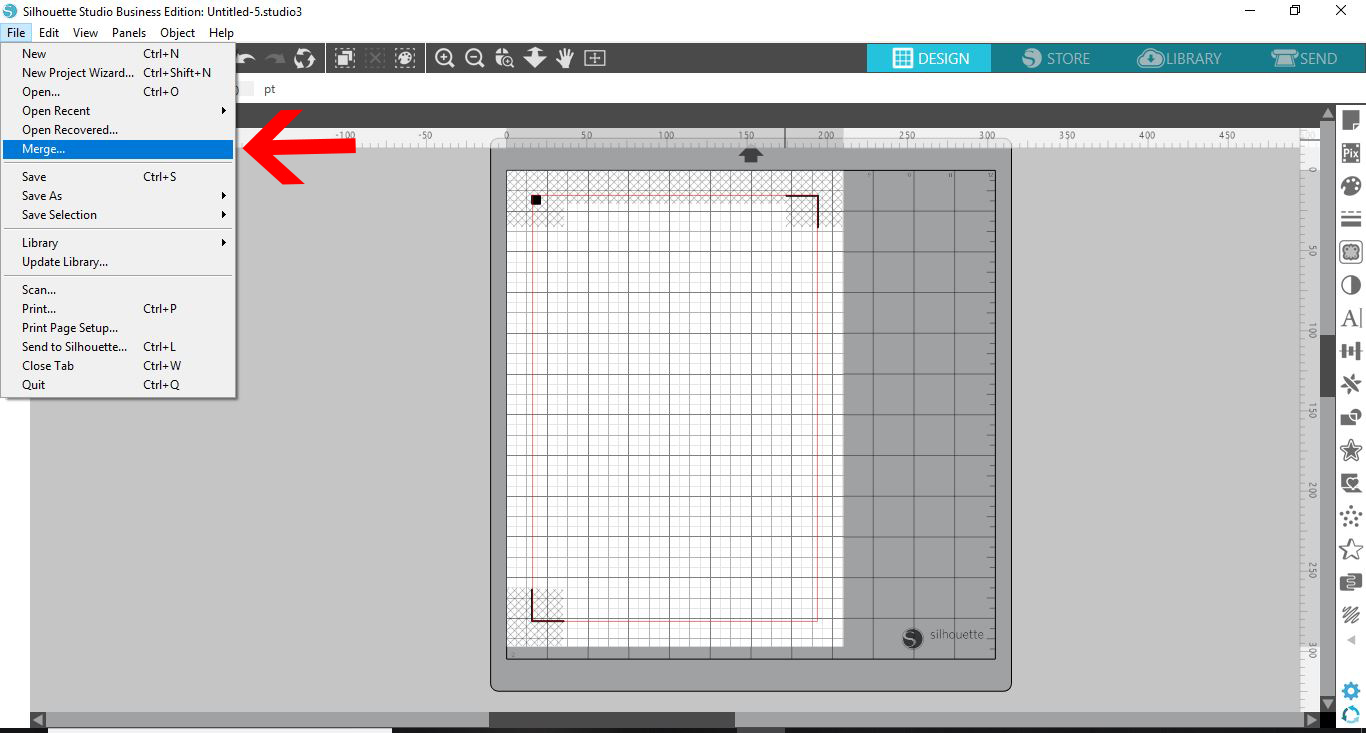Open the Help menu
1366x733 pixels.
click(221, 33)
